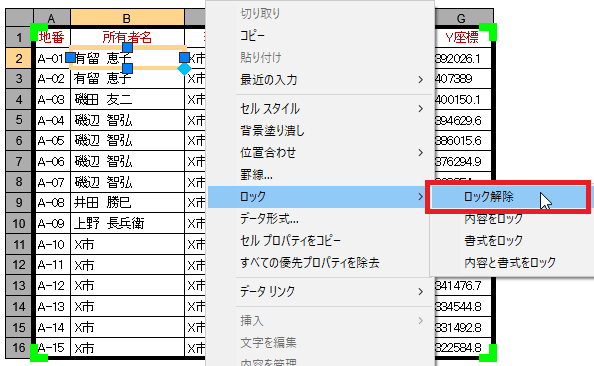Click 有留 恵子 cell in row 3
The image size is (594, 366).
click(127, 79)
